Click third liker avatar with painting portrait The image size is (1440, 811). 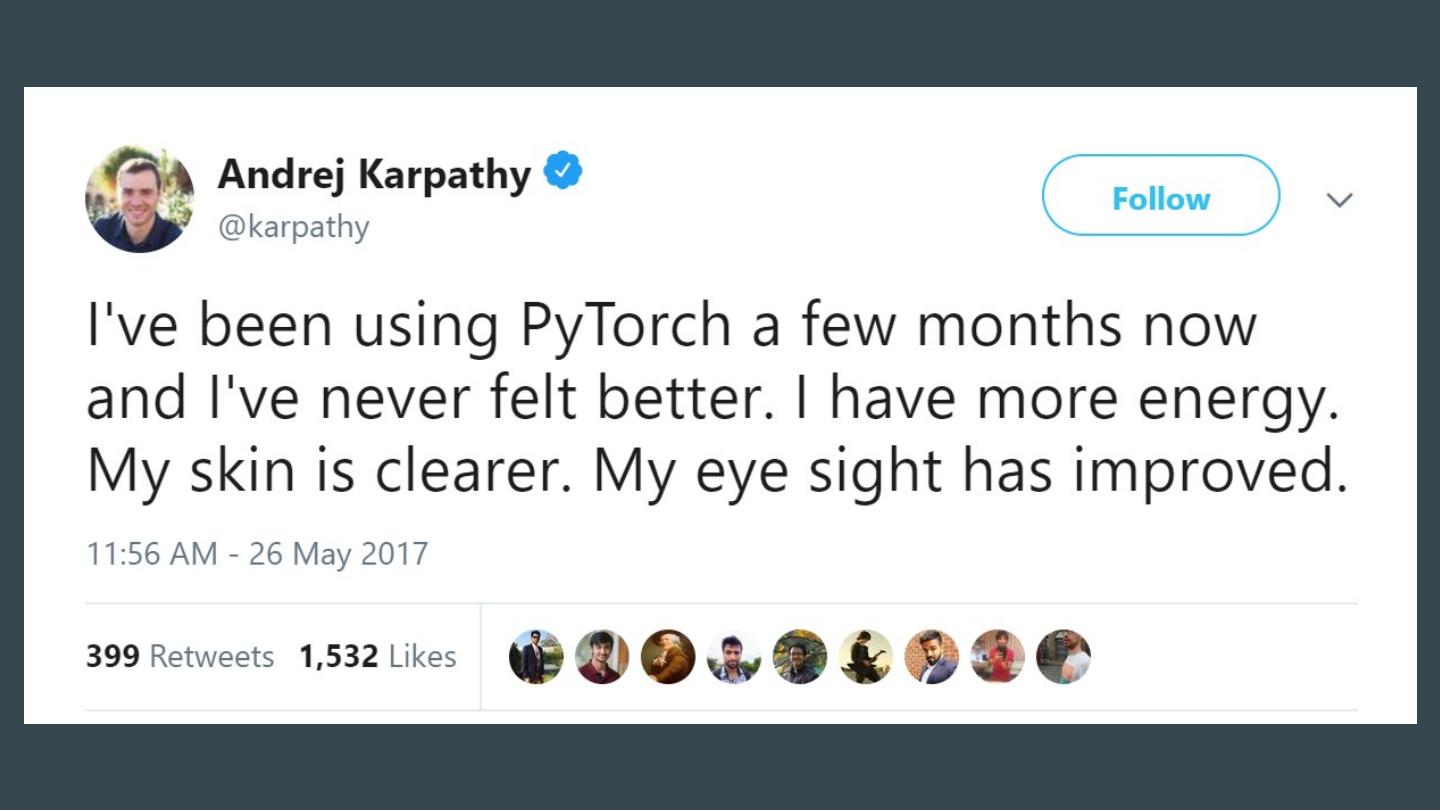[668, 657]
